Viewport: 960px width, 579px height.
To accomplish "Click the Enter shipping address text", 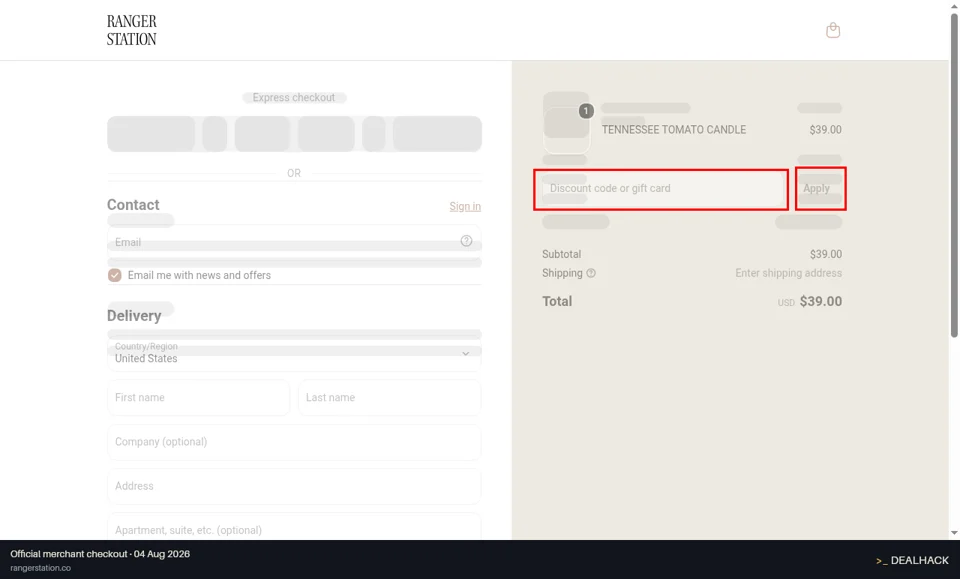I will point(789,273).
